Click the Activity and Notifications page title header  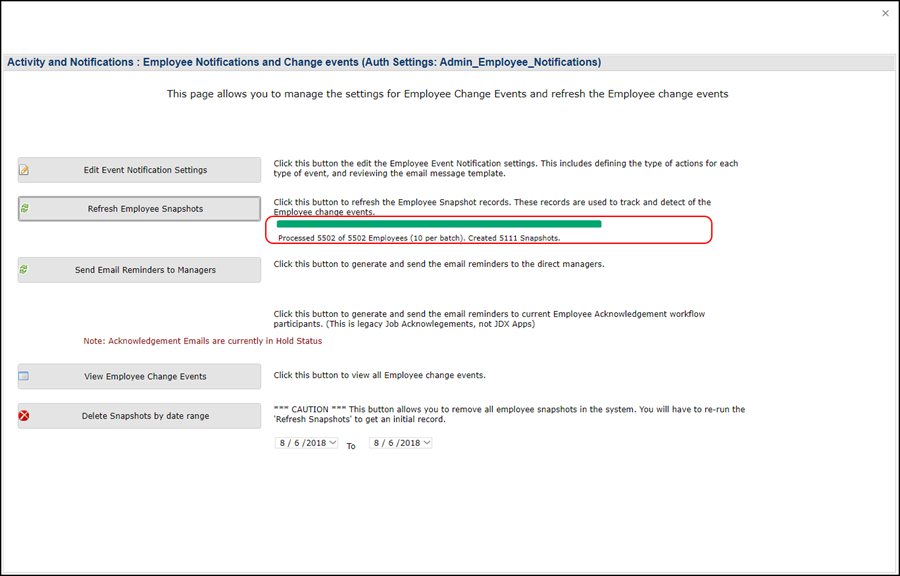[304, 62]
